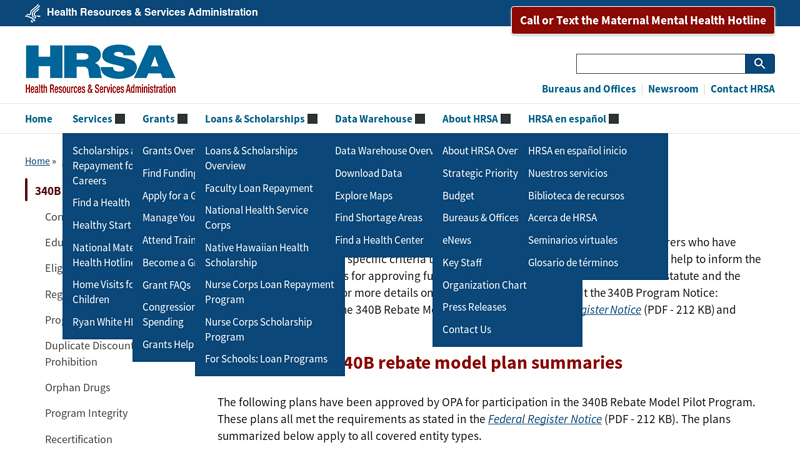The height and width of the screenshot is (450, 800).
Task: Select Nurse Corps Loan Repayment Program
Action: click(269, 292)
